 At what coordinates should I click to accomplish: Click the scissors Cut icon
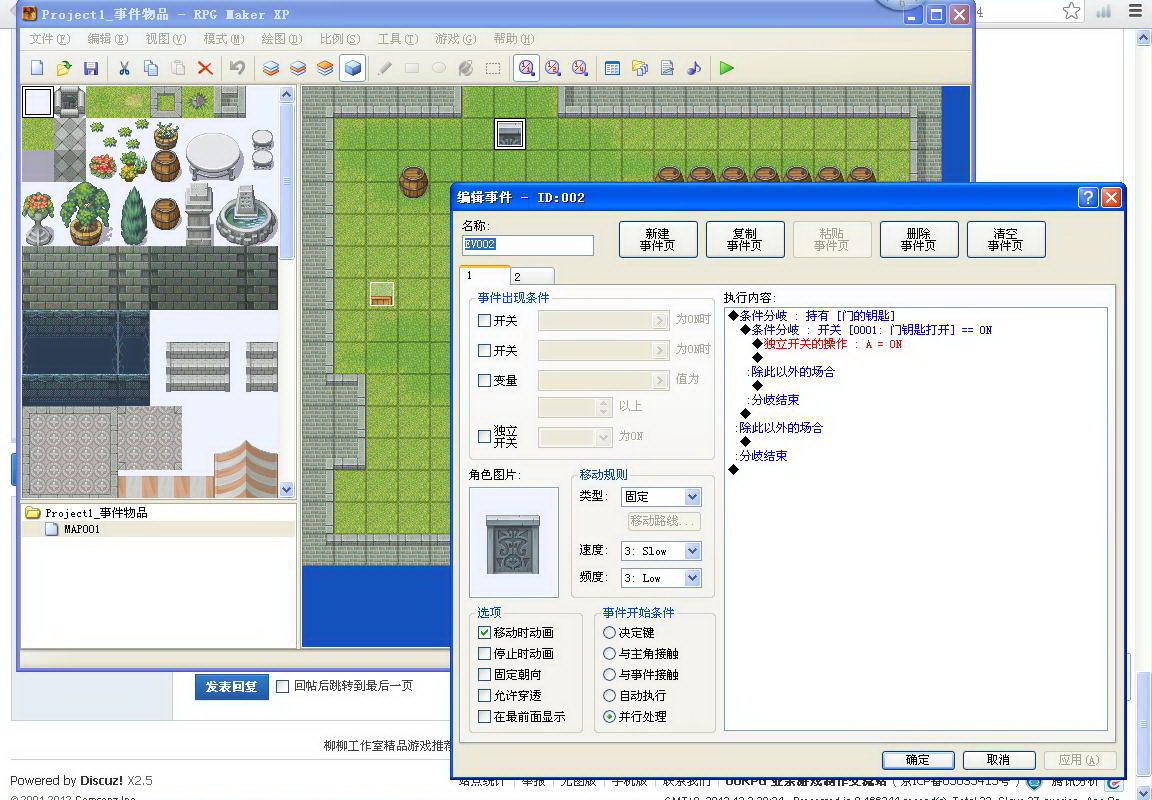click(x=124, y=68)
